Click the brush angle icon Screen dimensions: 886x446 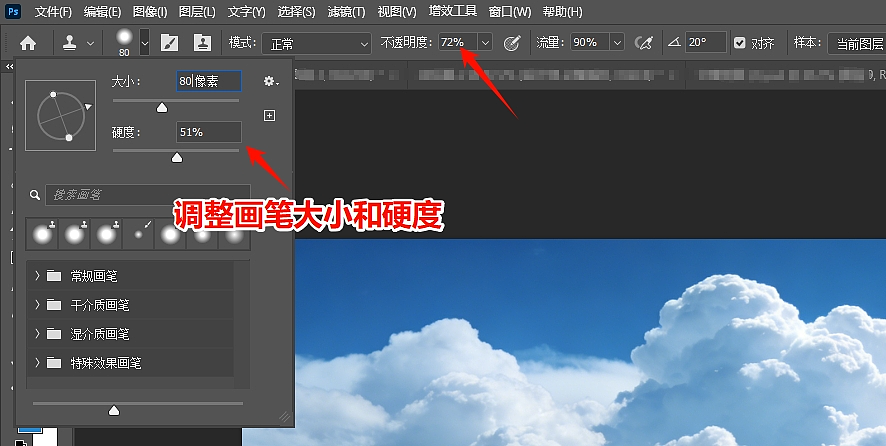point(674,42)
